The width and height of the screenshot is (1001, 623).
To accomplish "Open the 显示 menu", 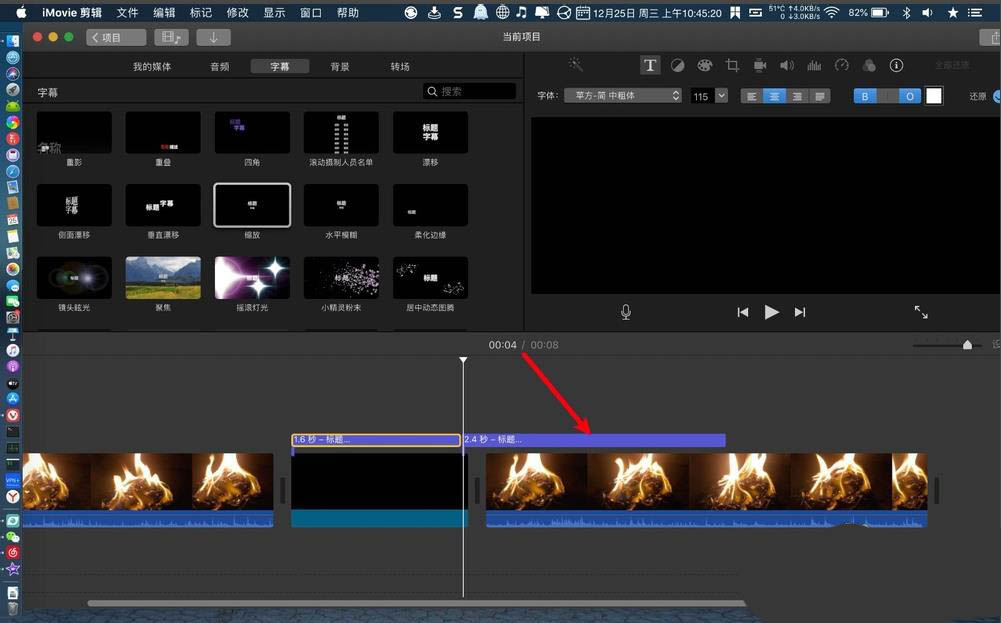I will [x=275, y=12].
